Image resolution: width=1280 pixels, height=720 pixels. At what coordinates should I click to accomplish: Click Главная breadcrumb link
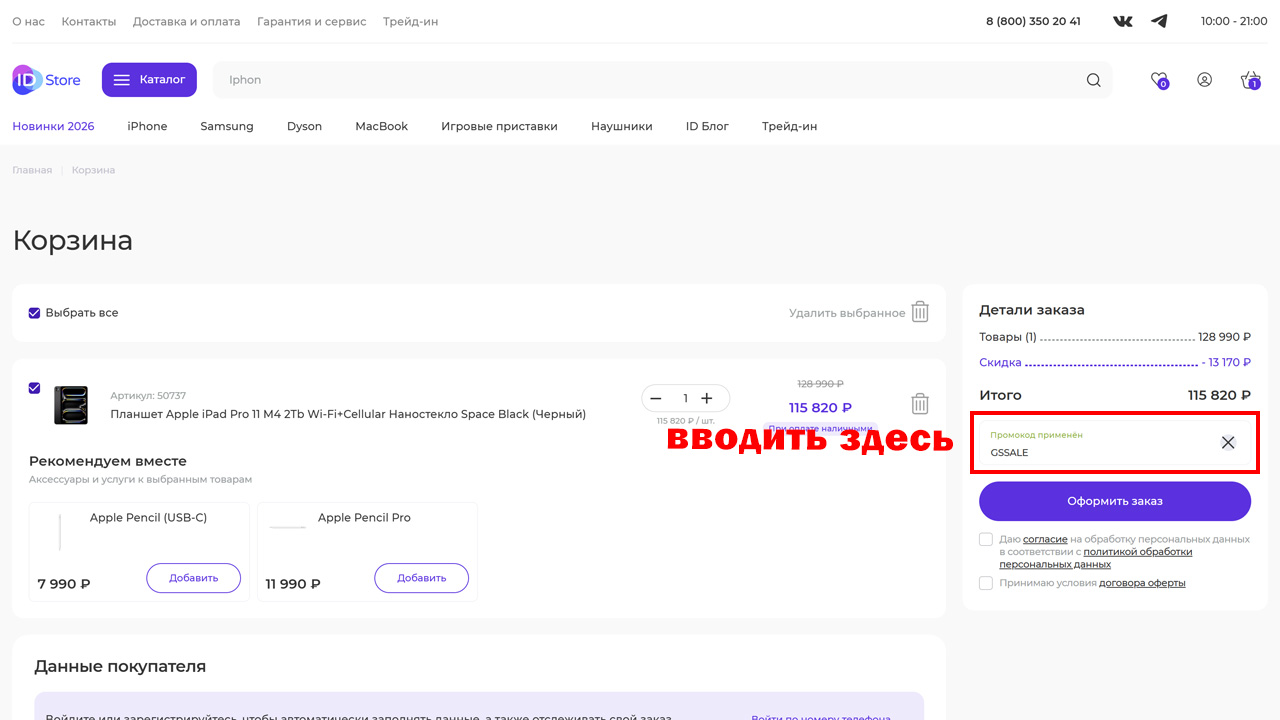32,170
